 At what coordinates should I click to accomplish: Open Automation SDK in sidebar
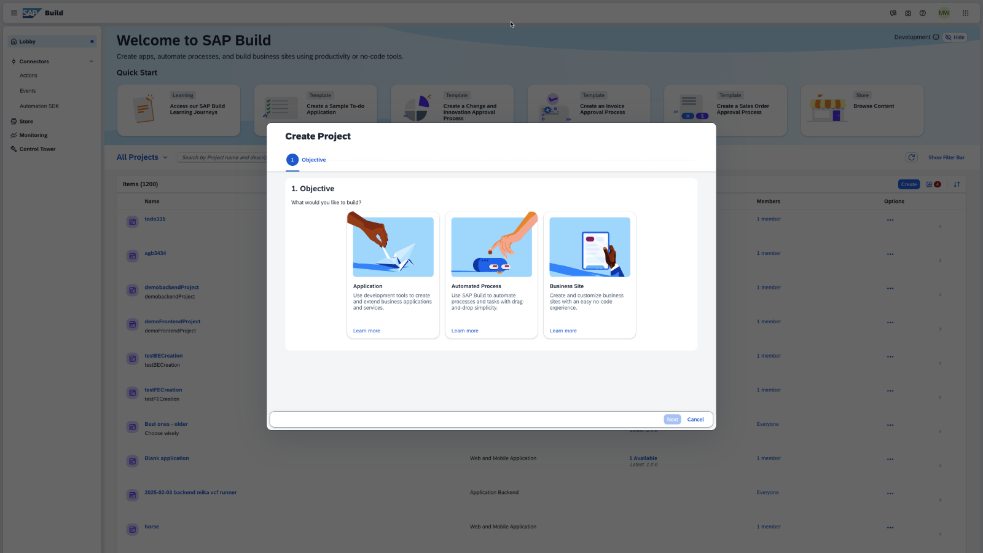tap(39, 106)
